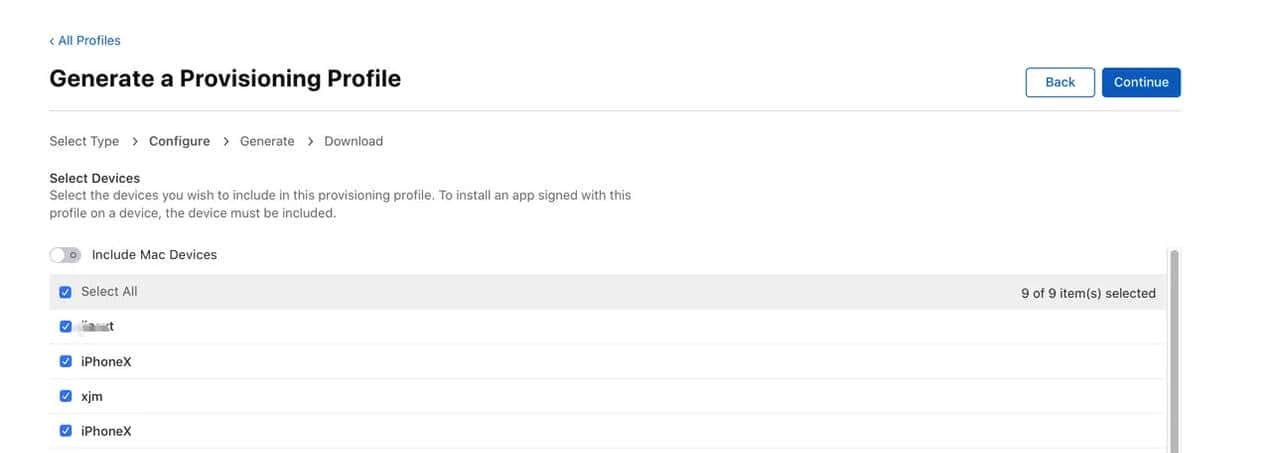
Task: Go to the Download step
Action: coord(353,141)
